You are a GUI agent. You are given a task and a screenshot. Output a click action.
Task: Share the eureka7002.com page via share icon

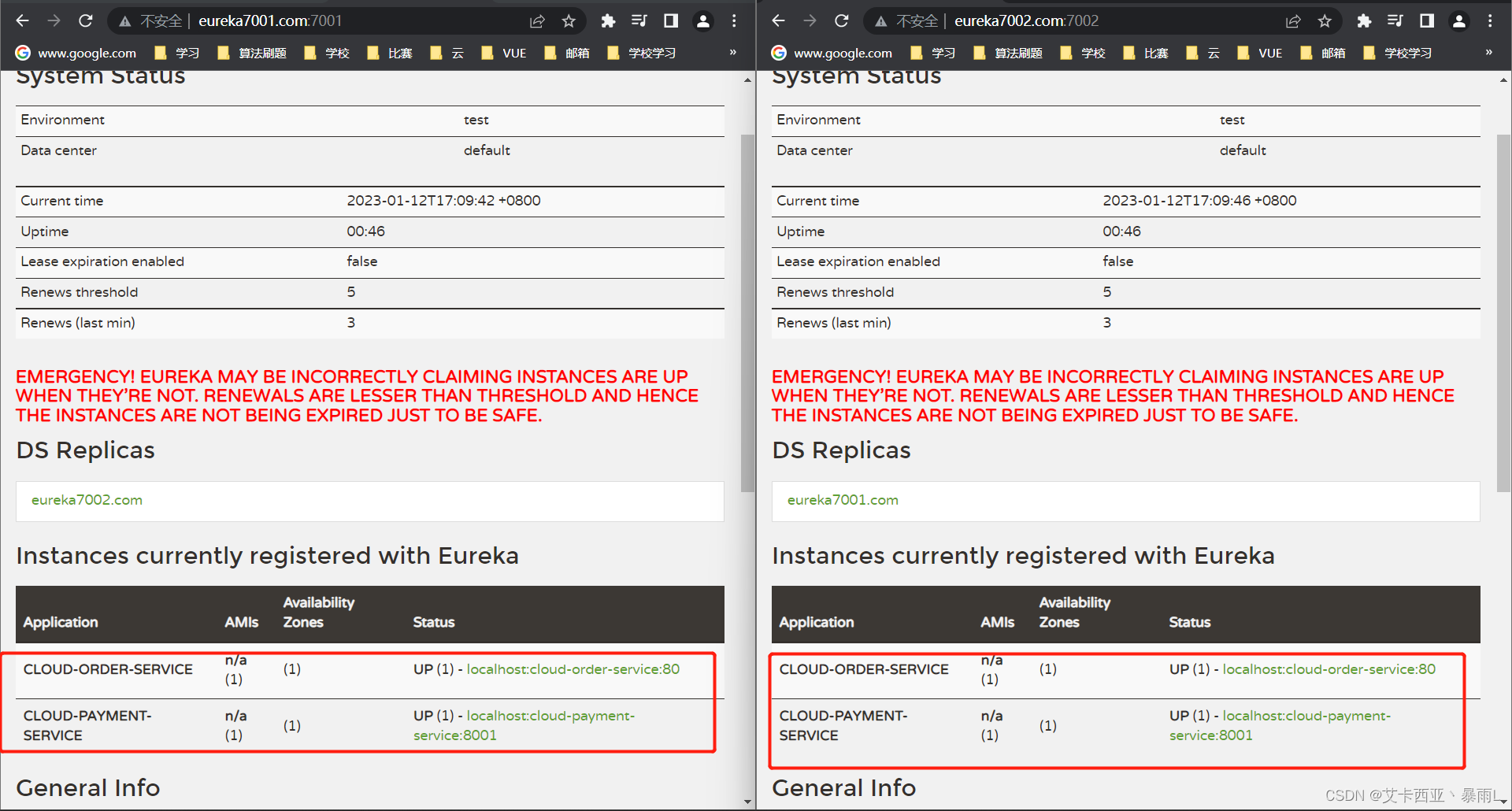(x=1293, y=21)
